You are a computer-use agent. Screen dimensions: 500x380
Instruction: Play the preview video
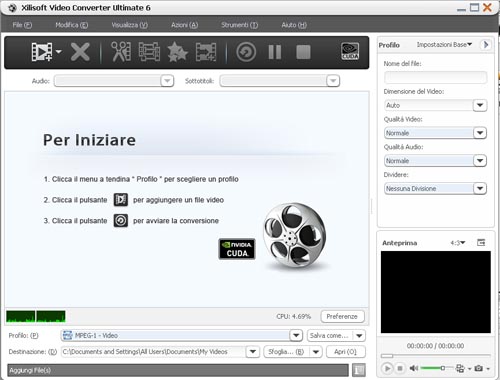[x=387, y=368]
